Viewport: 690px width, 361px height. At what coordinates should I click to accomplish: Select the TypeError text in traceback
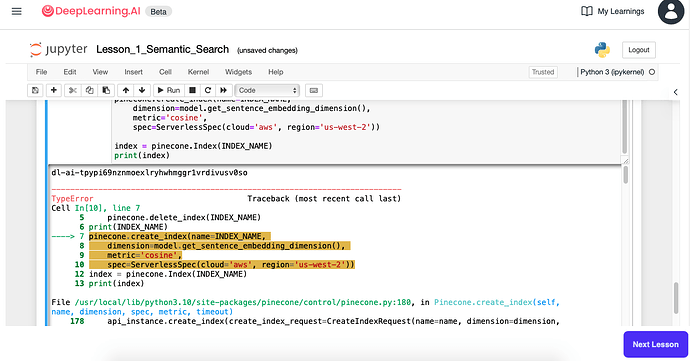coord(72,199)
